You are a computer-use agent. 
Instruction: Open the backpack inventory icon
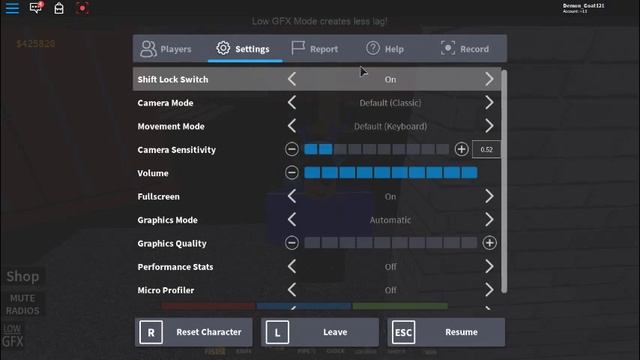(59, 8)
